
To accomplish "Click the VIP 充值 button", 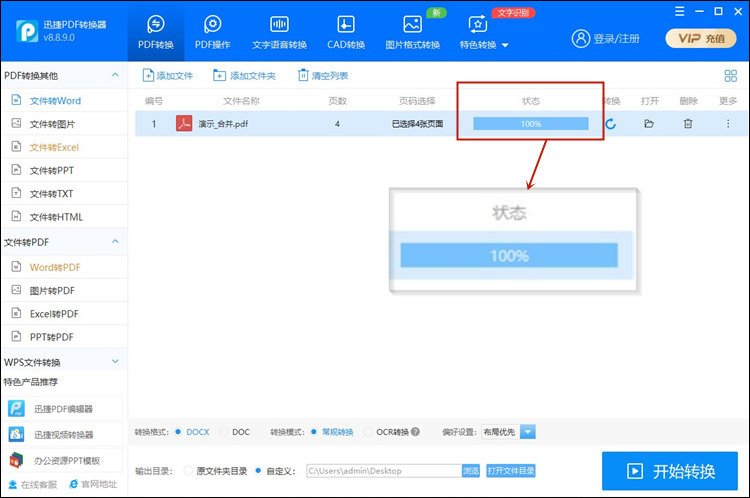I will (x=701, y=38).
